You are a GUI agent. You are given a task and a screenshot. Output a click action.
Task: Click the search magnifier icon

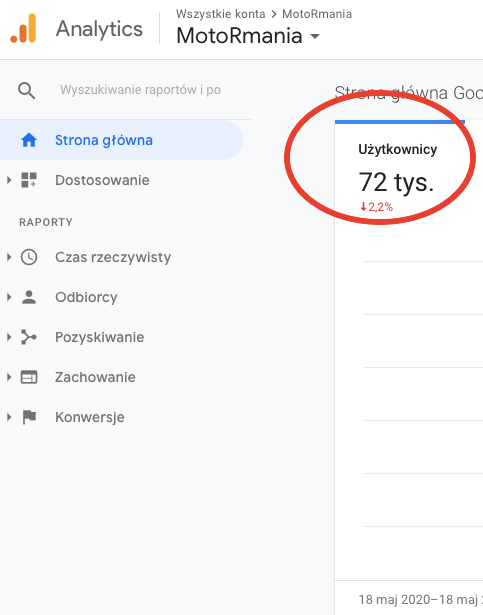coord(26,91)
